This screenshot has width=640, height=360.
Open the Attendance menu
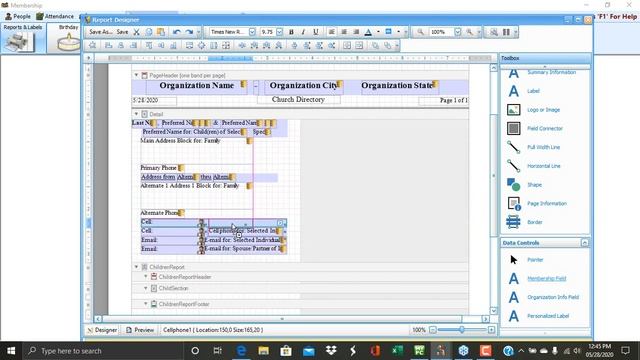pyautogui.click(x=55, y=16)
